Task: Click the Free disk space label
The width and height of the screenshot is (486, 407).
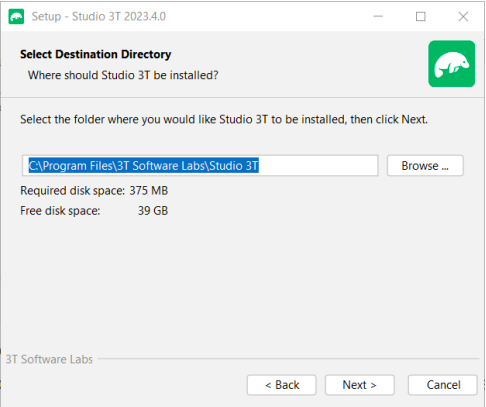Action: coord(60,211)
